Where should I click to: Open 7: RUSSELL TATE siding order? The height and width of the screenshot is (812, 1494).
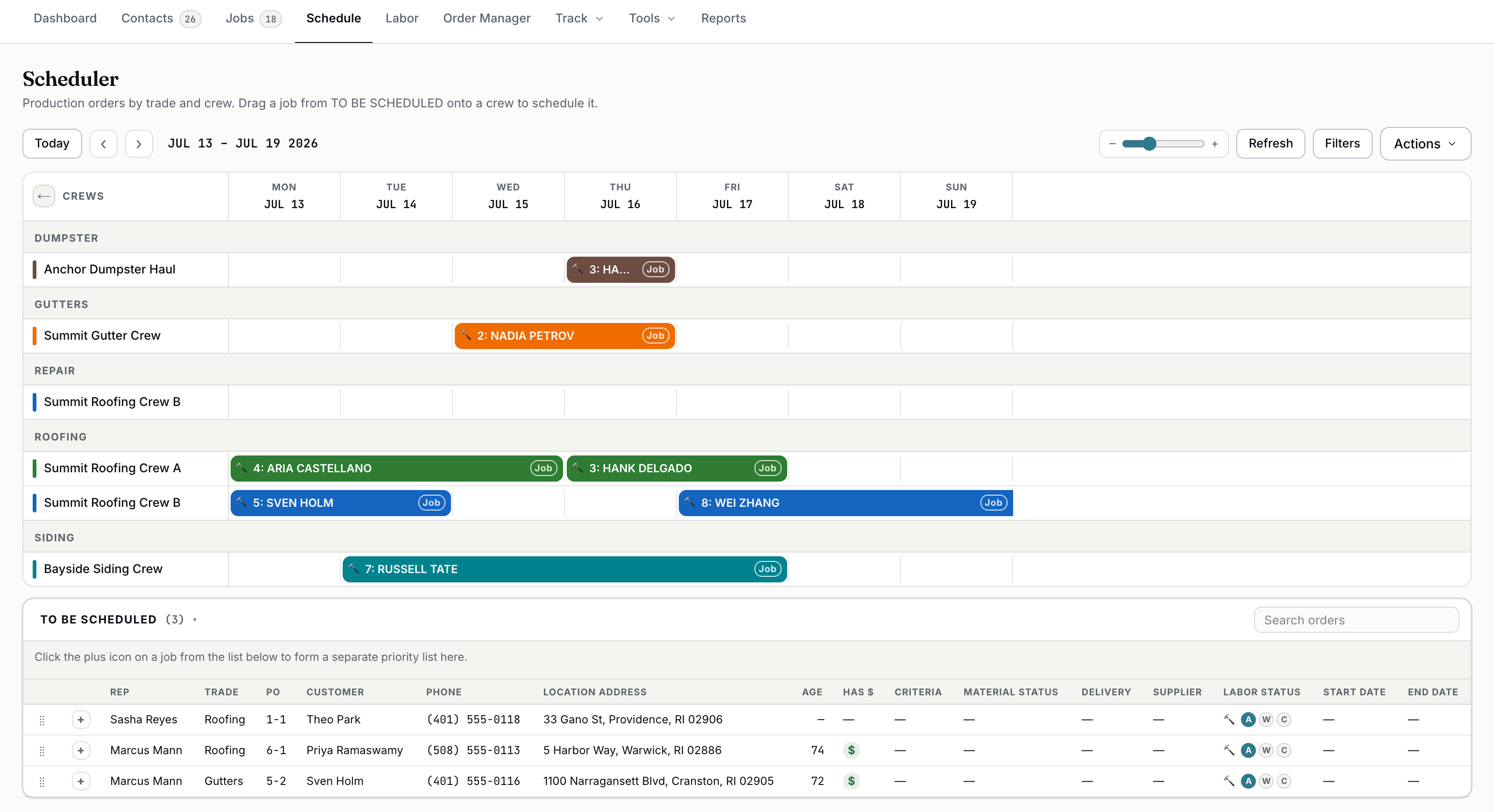(564, 568)
